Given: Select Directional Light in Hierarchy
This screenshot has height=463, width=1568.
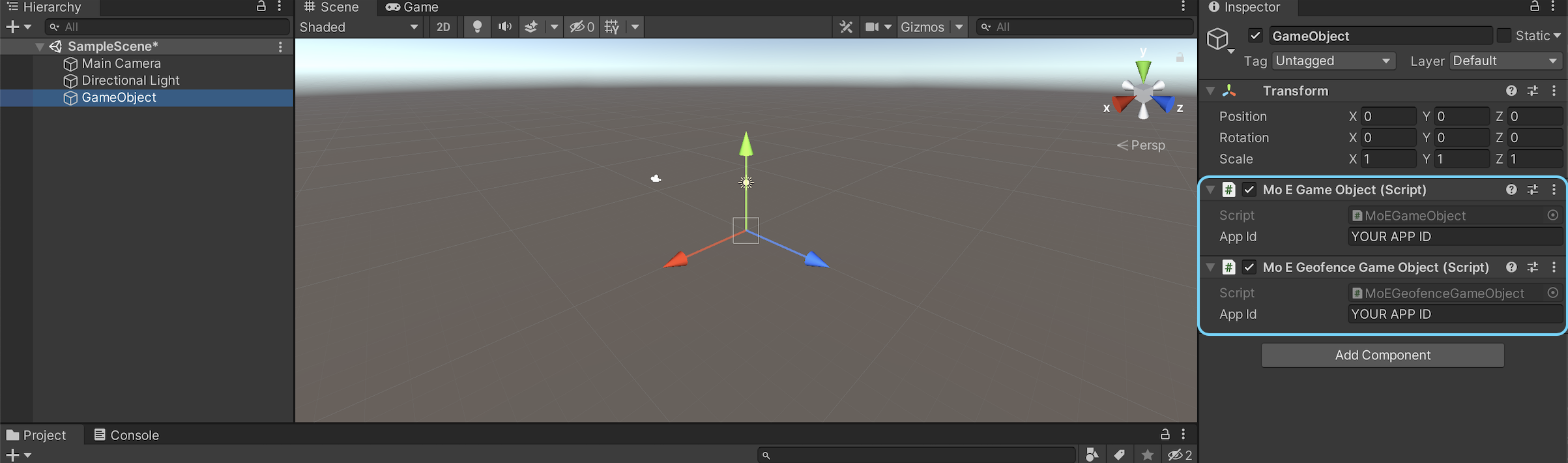Looking at the screenshot, I should (130, 81).
